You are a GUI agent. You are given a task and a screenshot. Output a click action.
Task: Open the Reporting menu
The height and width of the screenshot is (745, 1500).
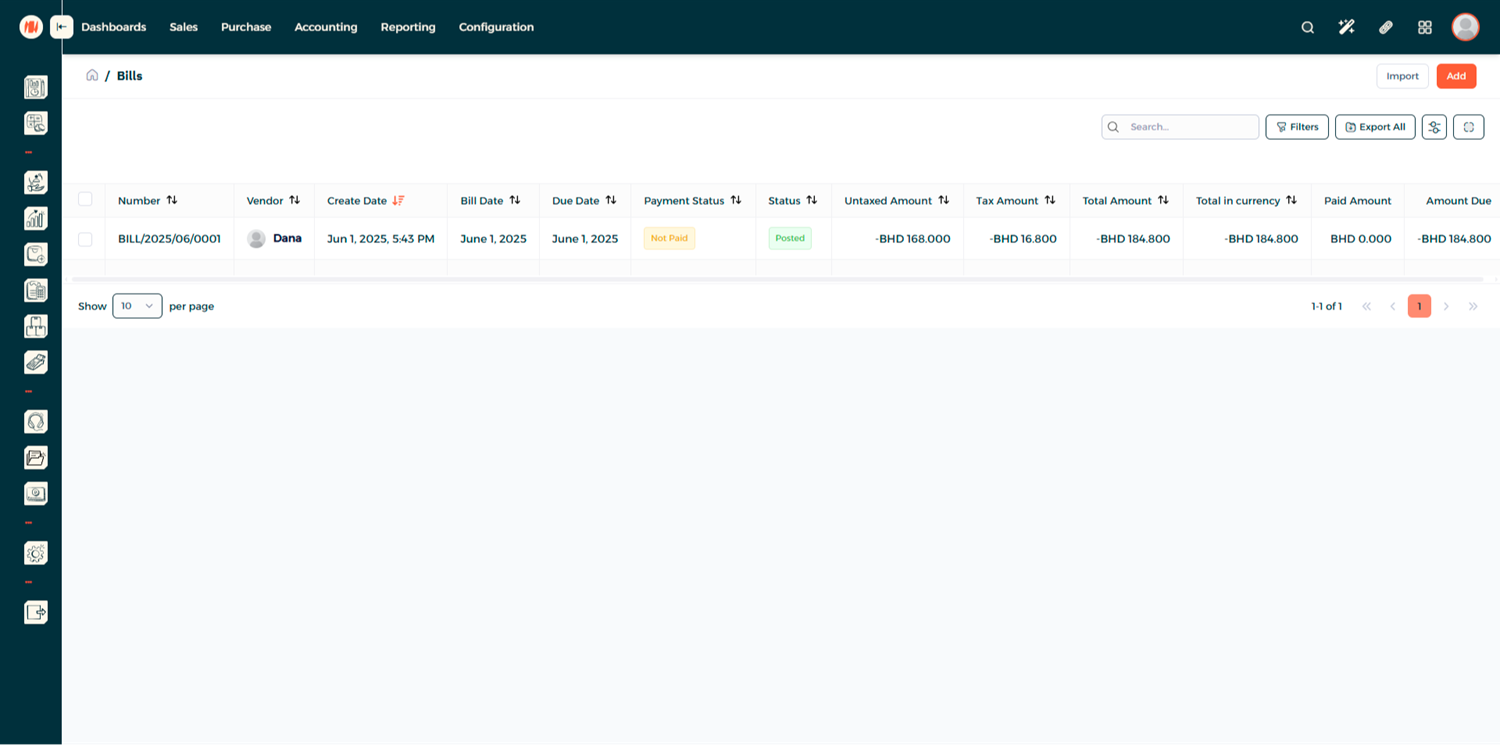pyautogui.click(x=407, y=27)
